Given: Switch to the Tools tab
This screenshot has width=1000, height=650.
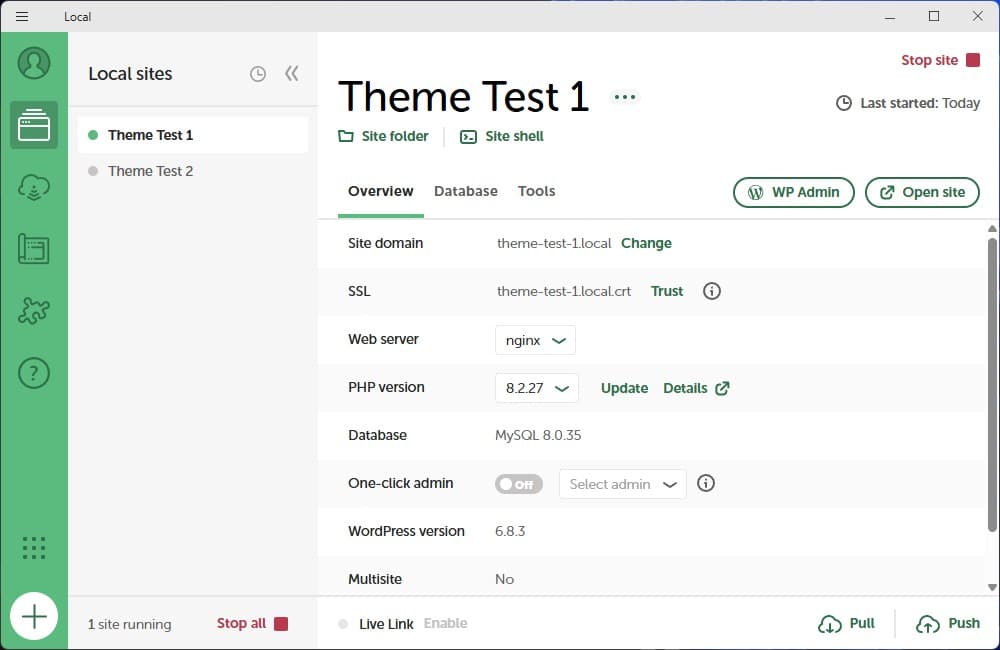Looking at the screenshot, I should (x=536, y=191).
